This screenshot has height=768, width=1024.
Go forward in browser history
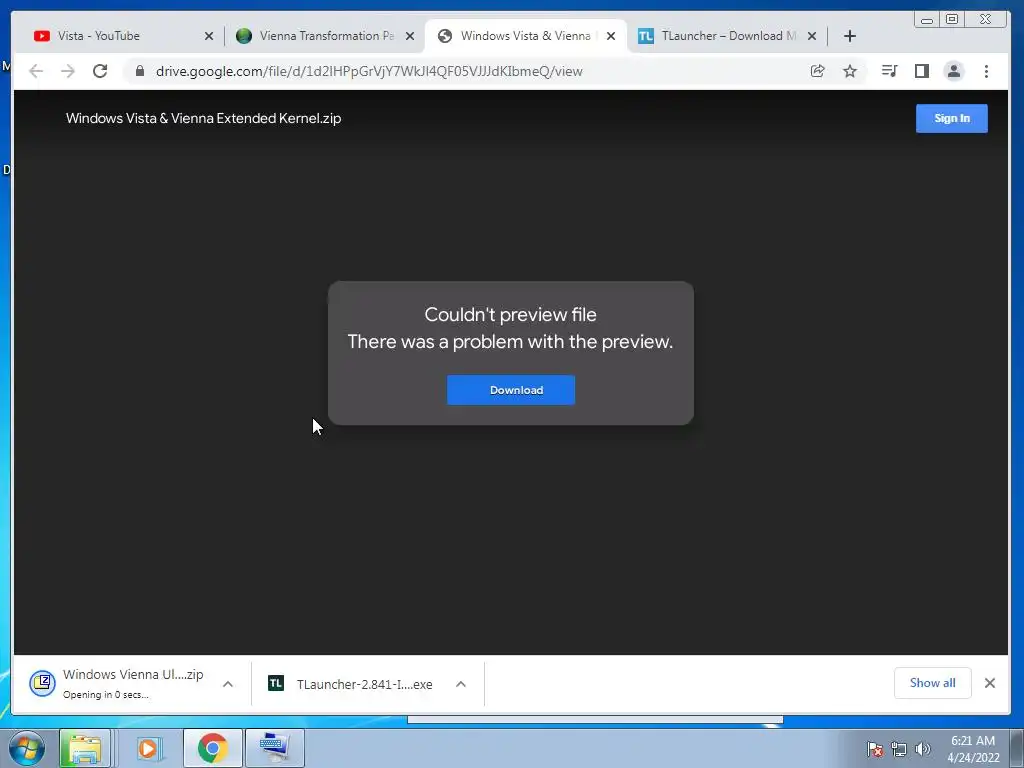click(x=68, y=71)
